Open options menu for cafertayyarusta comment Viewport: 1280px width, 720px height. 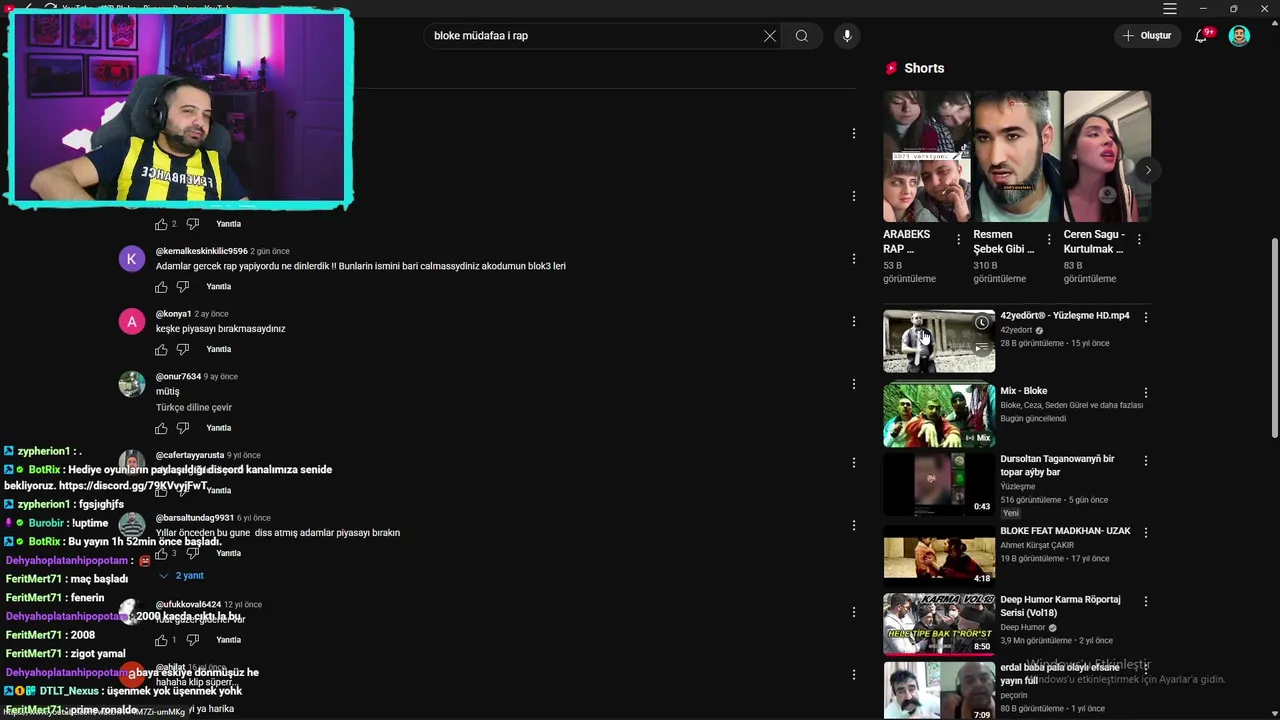pyautogui.click(x=854, y=463)
